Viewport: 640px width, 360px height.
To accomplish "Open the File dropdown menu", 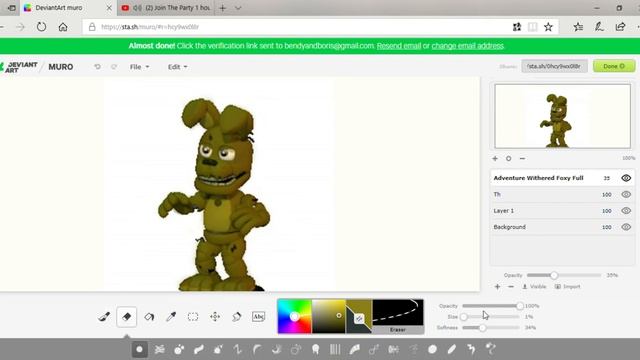I will 139,67.
